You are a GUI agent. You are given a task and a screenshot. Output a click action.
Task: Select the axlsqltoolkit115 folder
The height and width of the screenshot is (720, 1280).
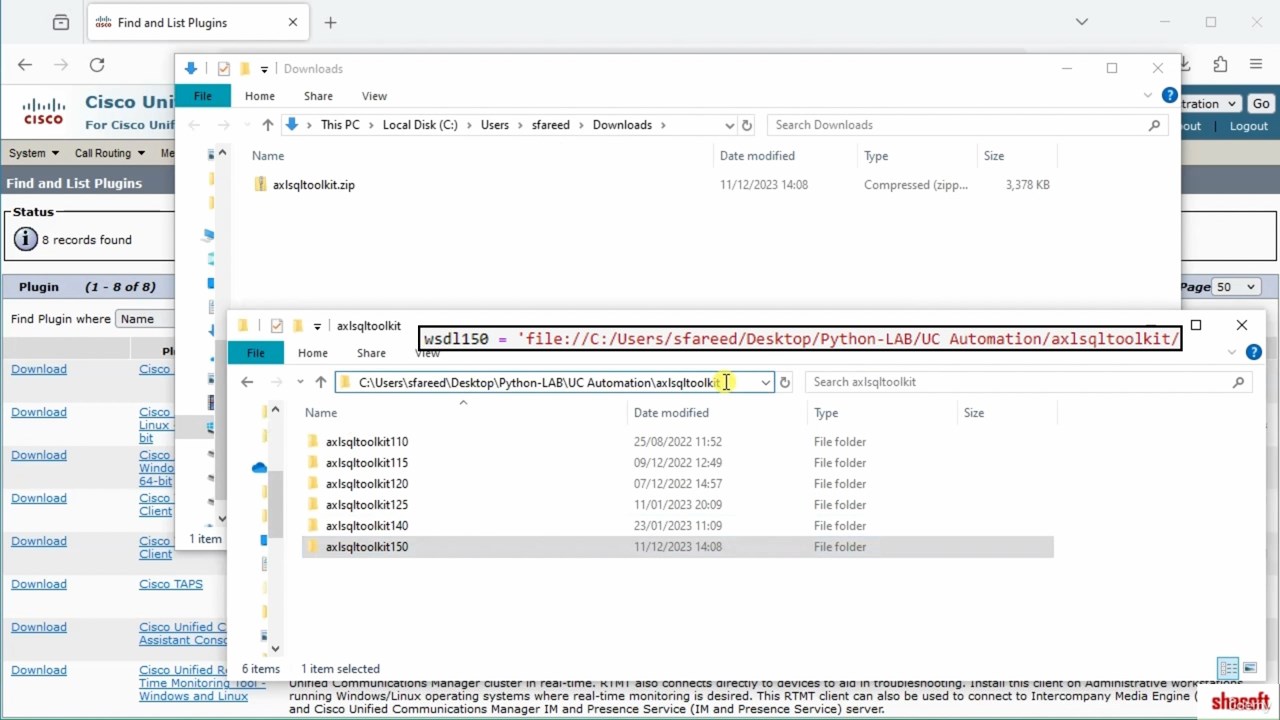point(367,463)
